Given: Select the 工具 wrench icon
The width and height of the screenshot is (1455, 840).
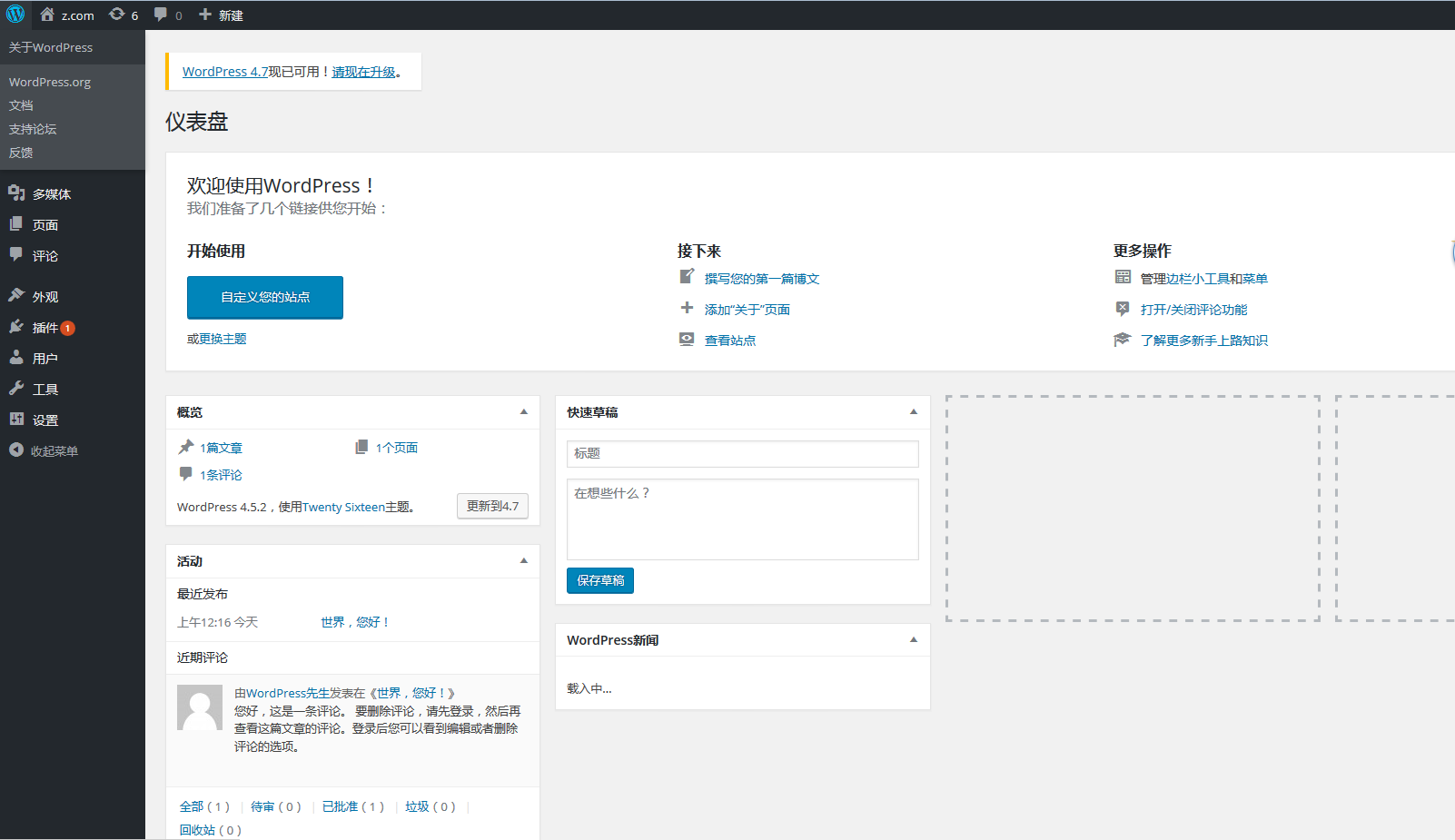Looking at the screenshot, I should [17, 388].
